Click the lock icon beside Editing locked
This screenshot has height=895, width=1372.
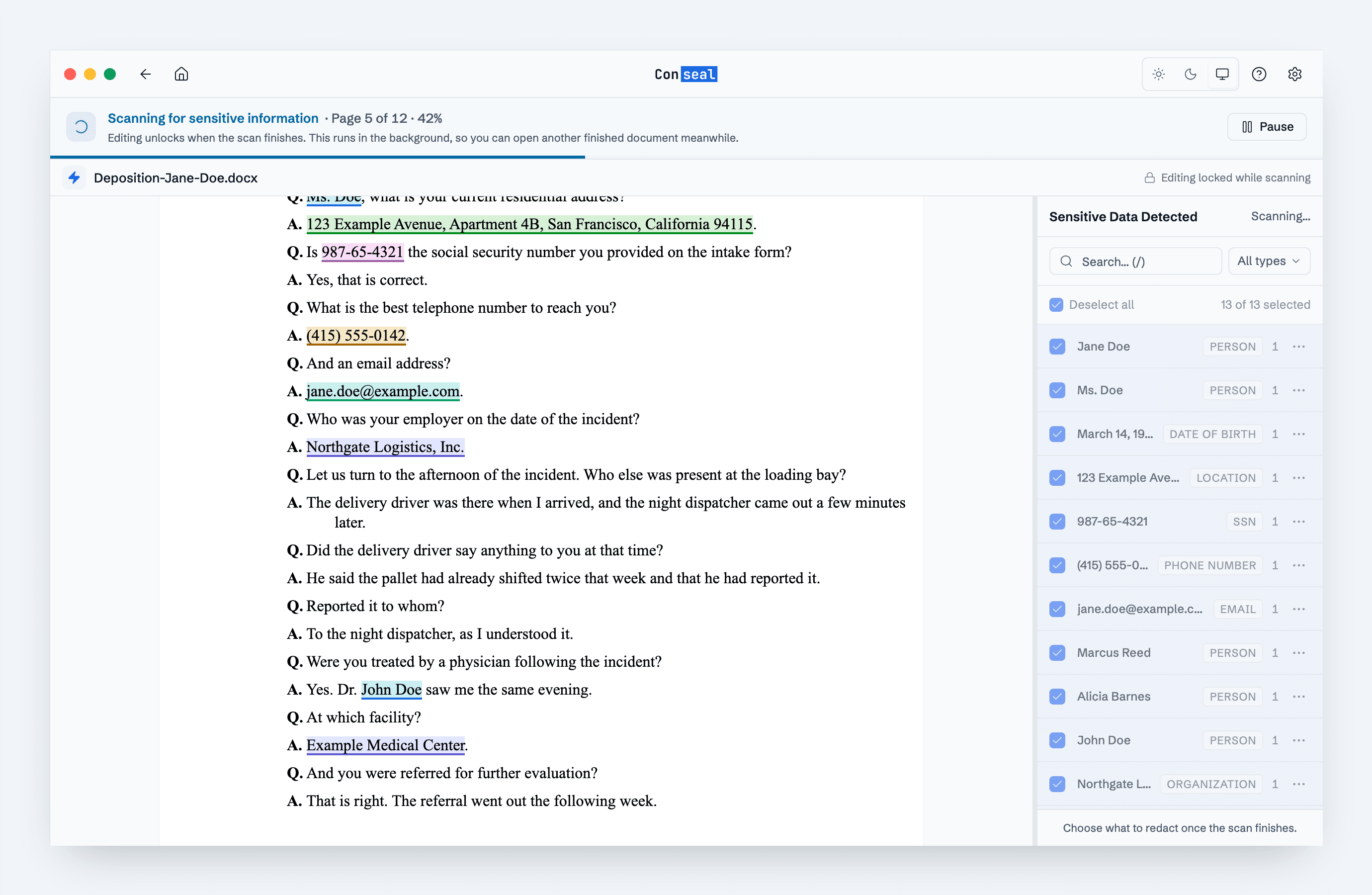(x=1149, y=178)
